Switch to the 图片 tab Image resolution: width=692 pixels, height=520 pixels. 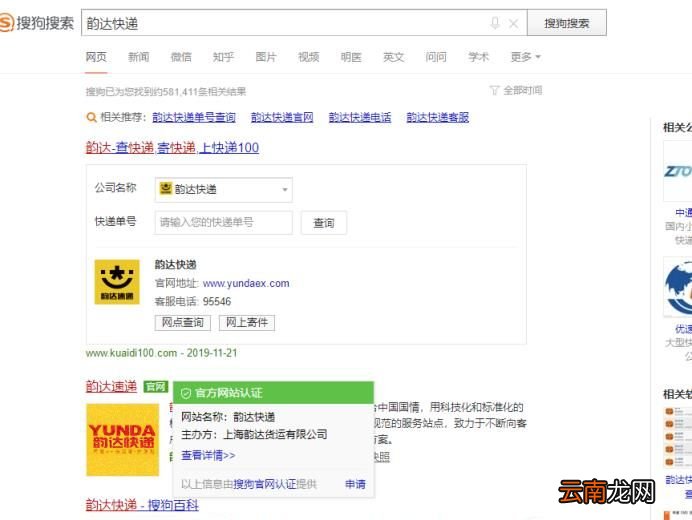coord(266,57)
